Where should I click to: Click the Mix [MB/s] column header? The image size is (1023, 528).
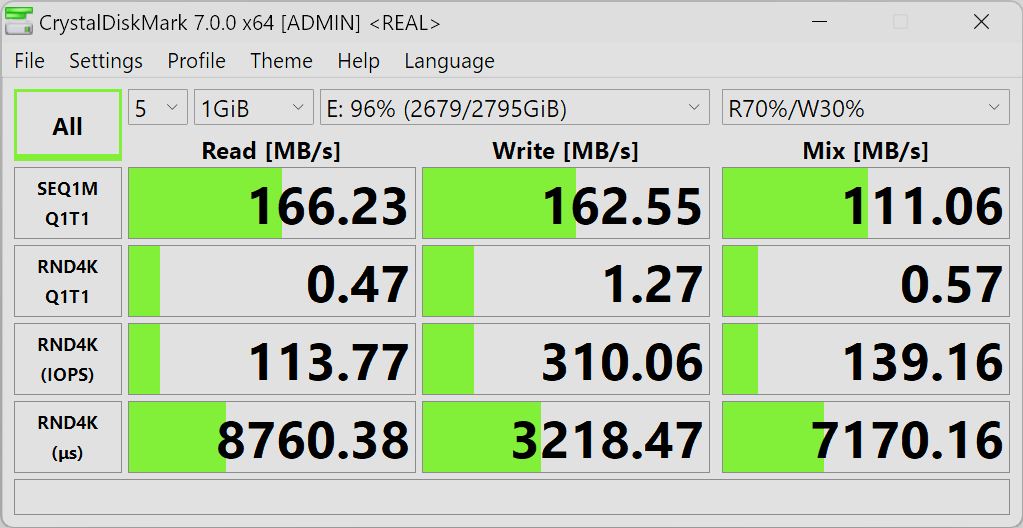click(x=865, y=151)
